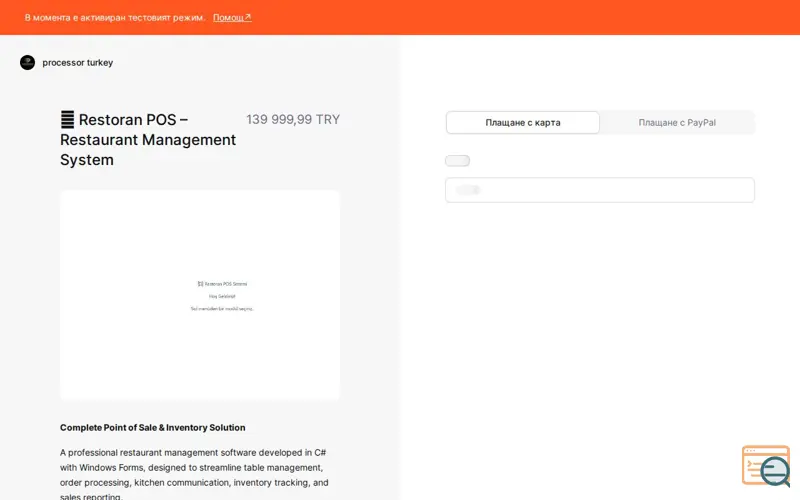Screen dimensions: 800x500
Task: Select the Плащане с карта tab
Action: [522, 122]
